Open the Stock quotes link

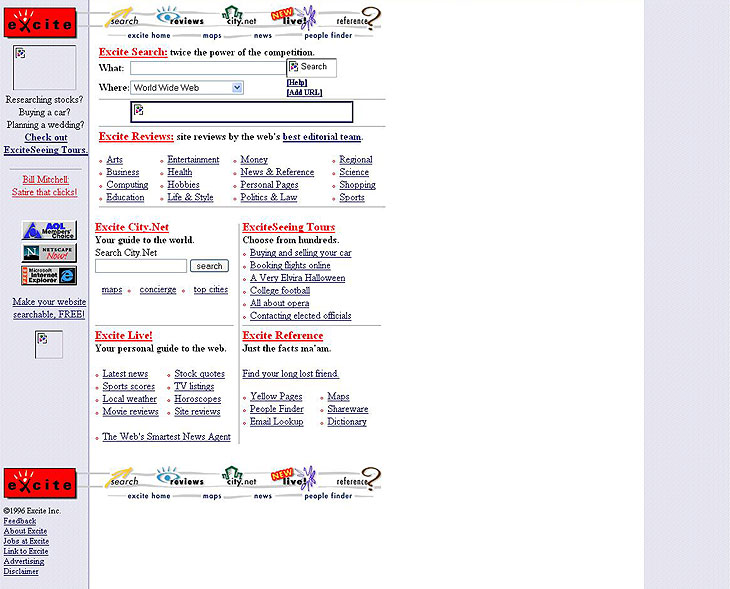[x=199, y=374]
